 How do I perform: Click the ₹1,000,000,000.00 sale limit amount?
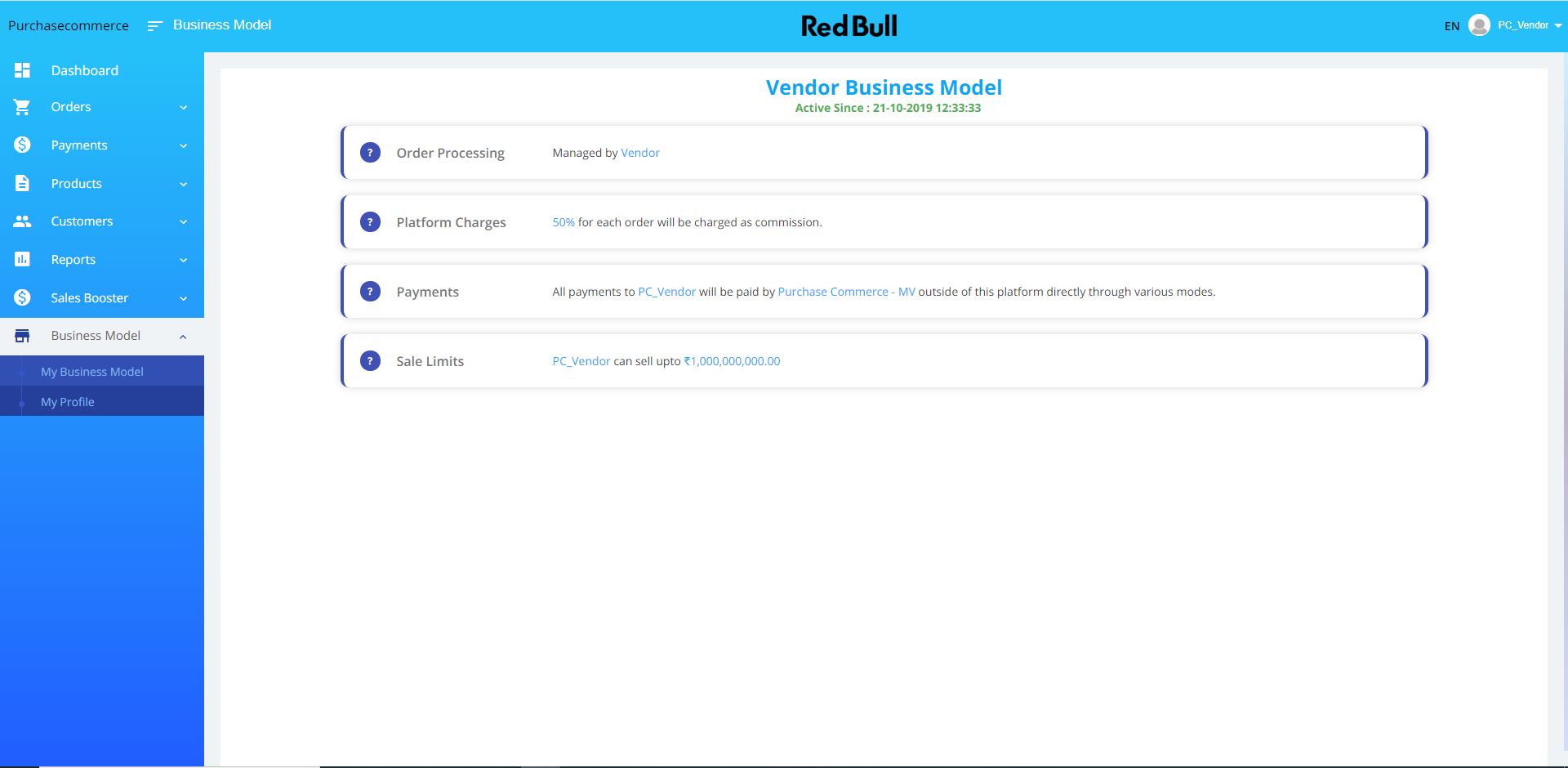click(x=732, y=361)
